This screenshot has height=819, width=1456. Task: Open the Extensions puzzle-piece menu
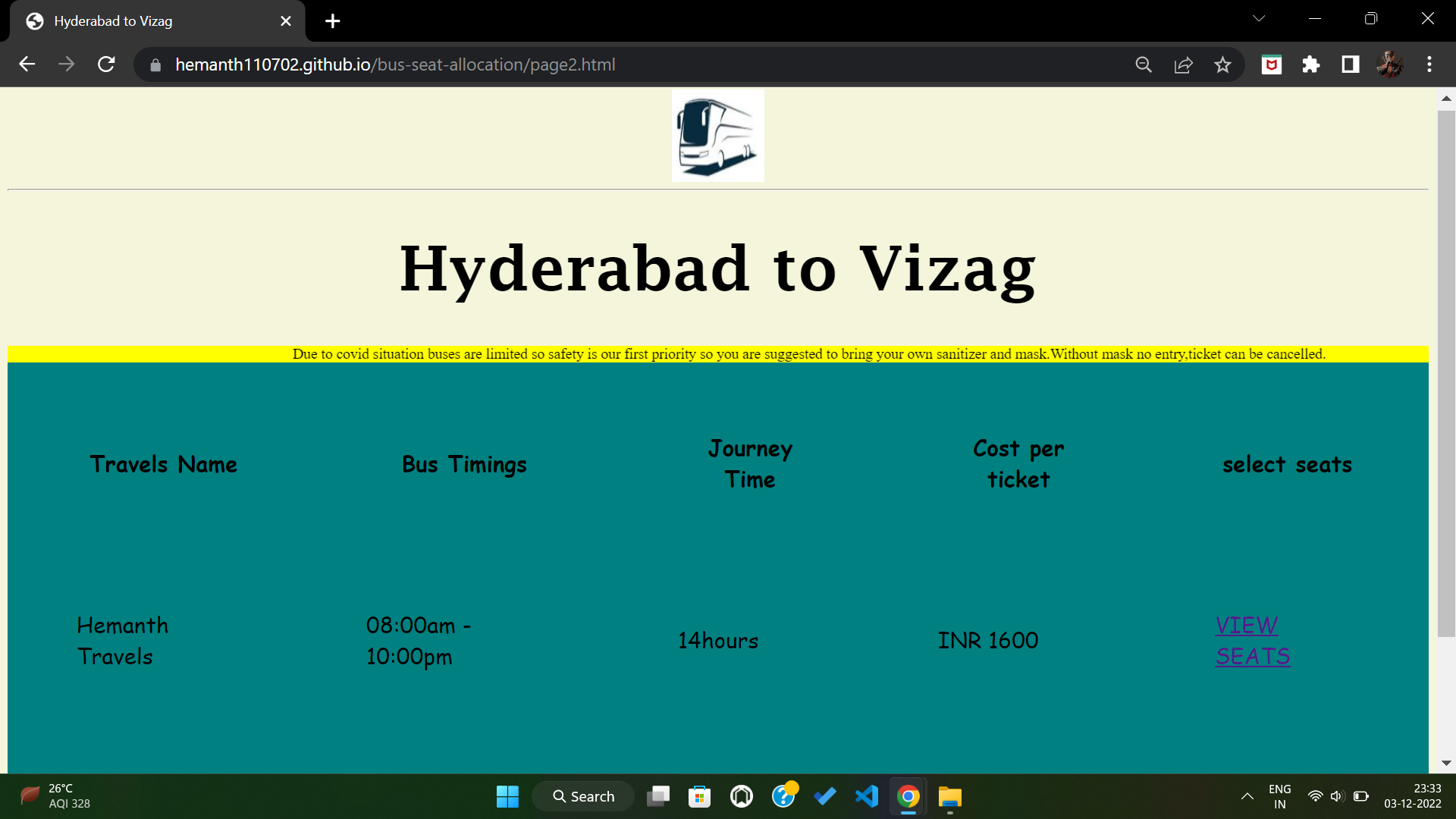click(x=1311, y=64)
